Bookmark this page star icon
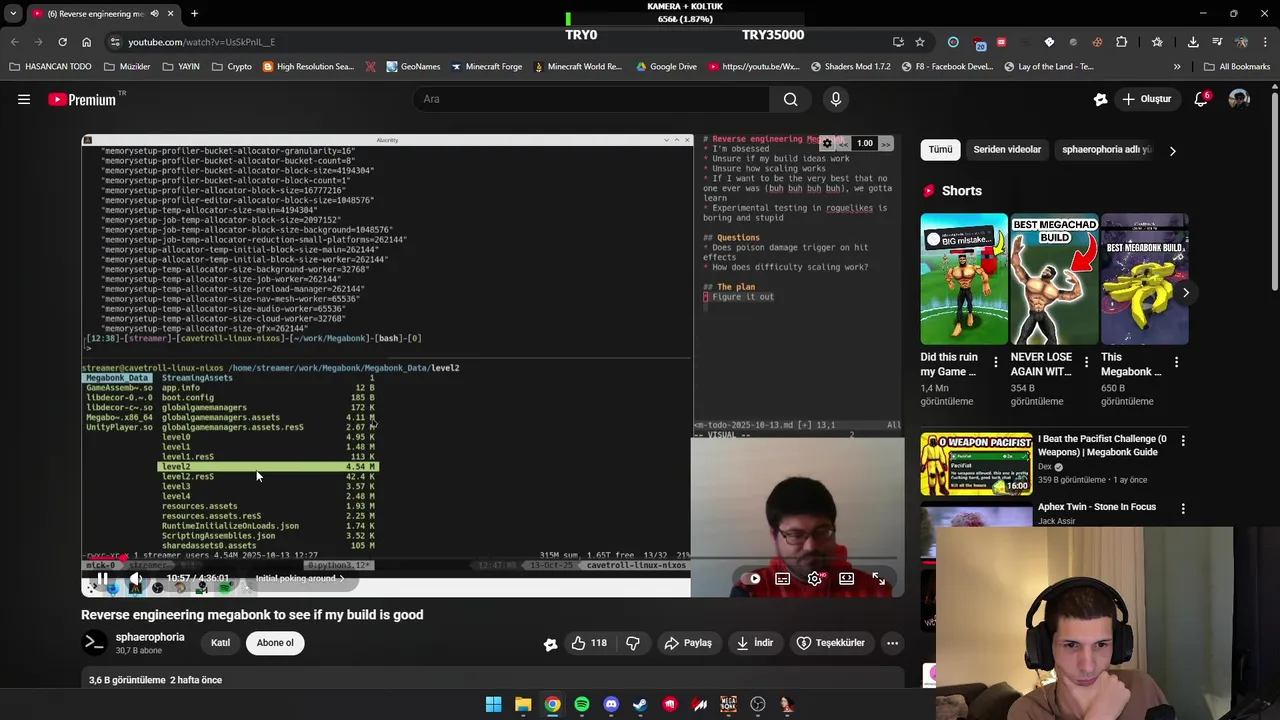Screen dimensions: 1280x720 pyautogui.click(x=920, y=42)
